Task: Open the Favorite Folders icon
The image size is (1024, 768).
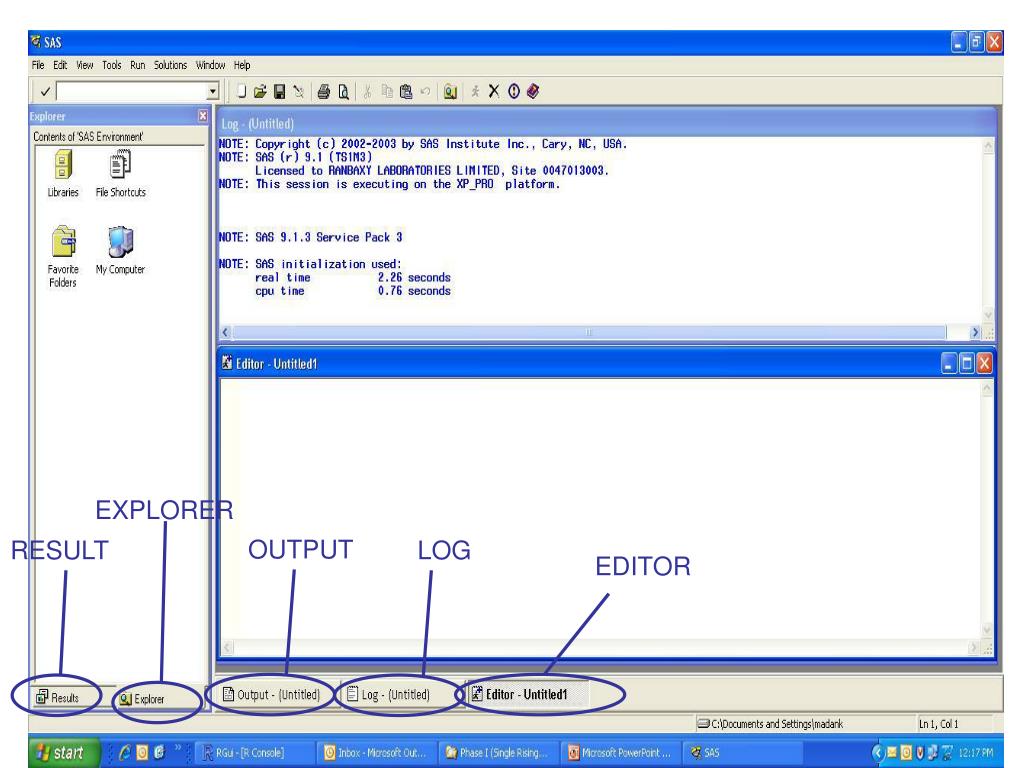Action: coord(63,257)
